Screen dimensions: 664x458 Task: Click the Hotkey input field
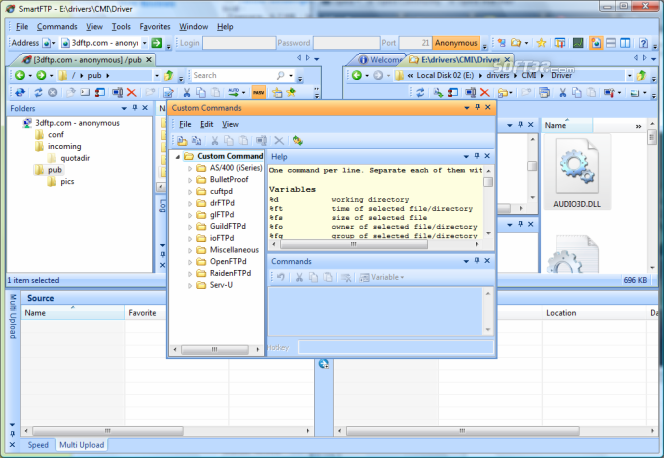tap(396, 348)
